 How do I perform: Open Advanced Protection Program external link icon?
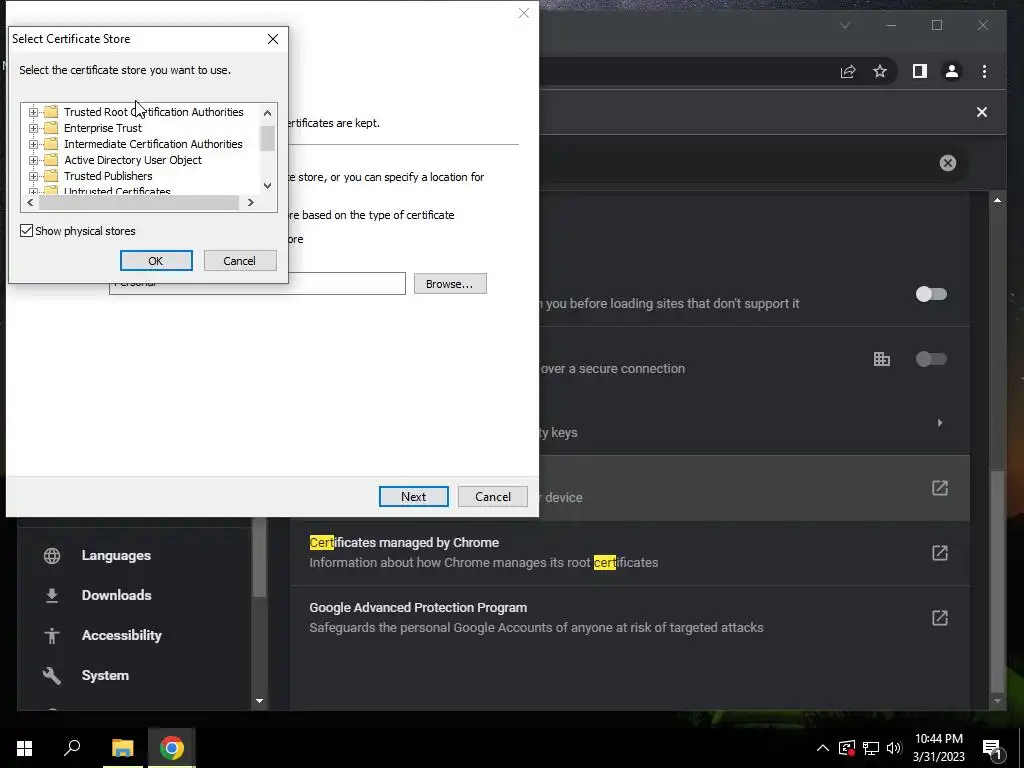940,617
